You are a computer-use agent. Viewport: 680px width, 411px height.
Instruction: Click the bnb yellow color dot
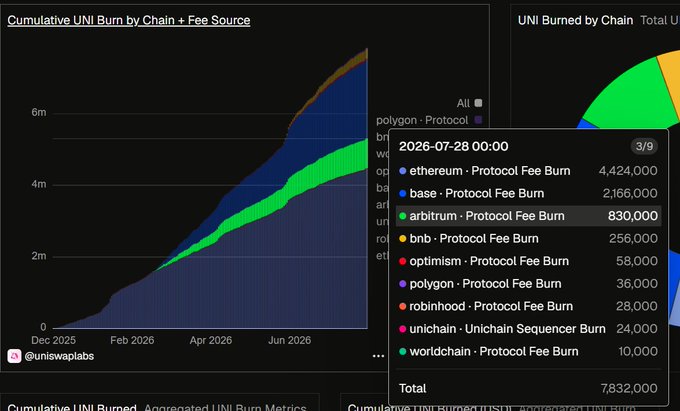tap(402, 238)
